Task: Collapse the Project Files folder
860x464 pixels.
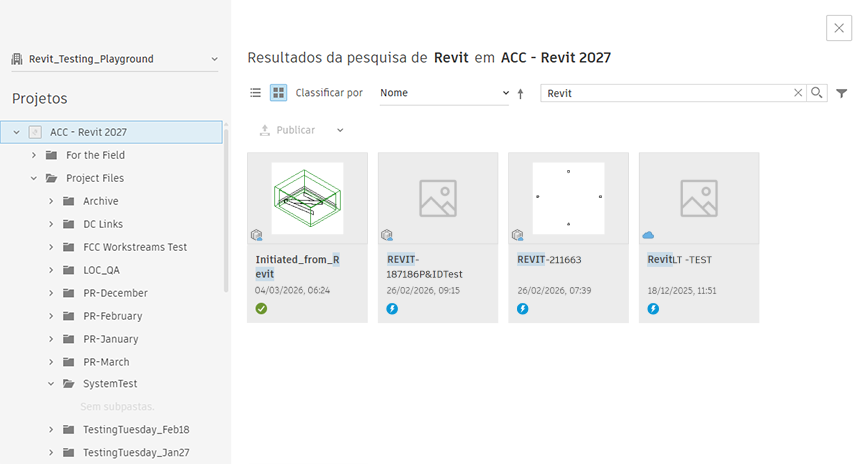Action: tap(33, 178)
